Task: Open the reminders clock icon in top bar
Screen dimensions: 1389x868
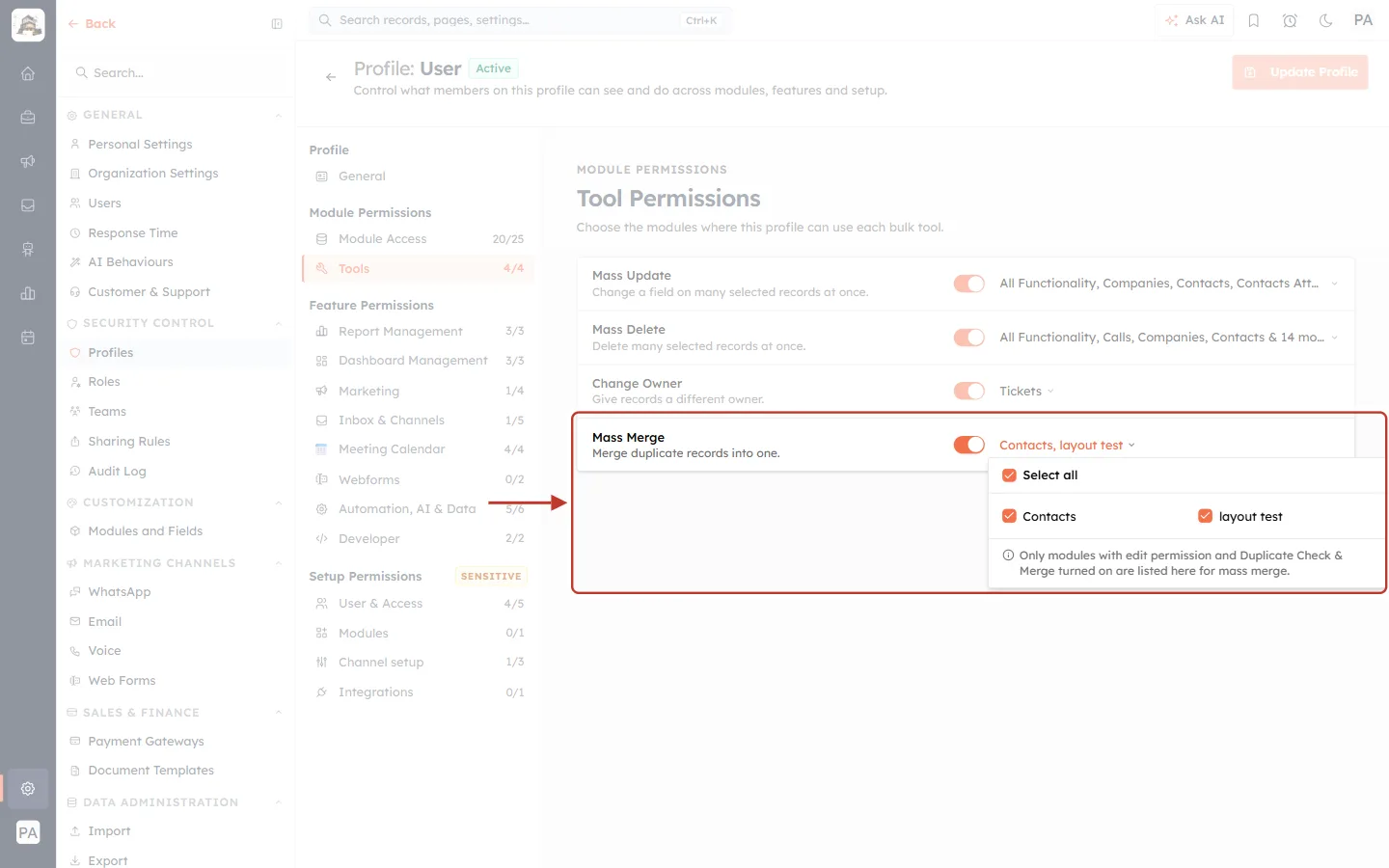Action: pyautogui.click(x=1290, y=20)
